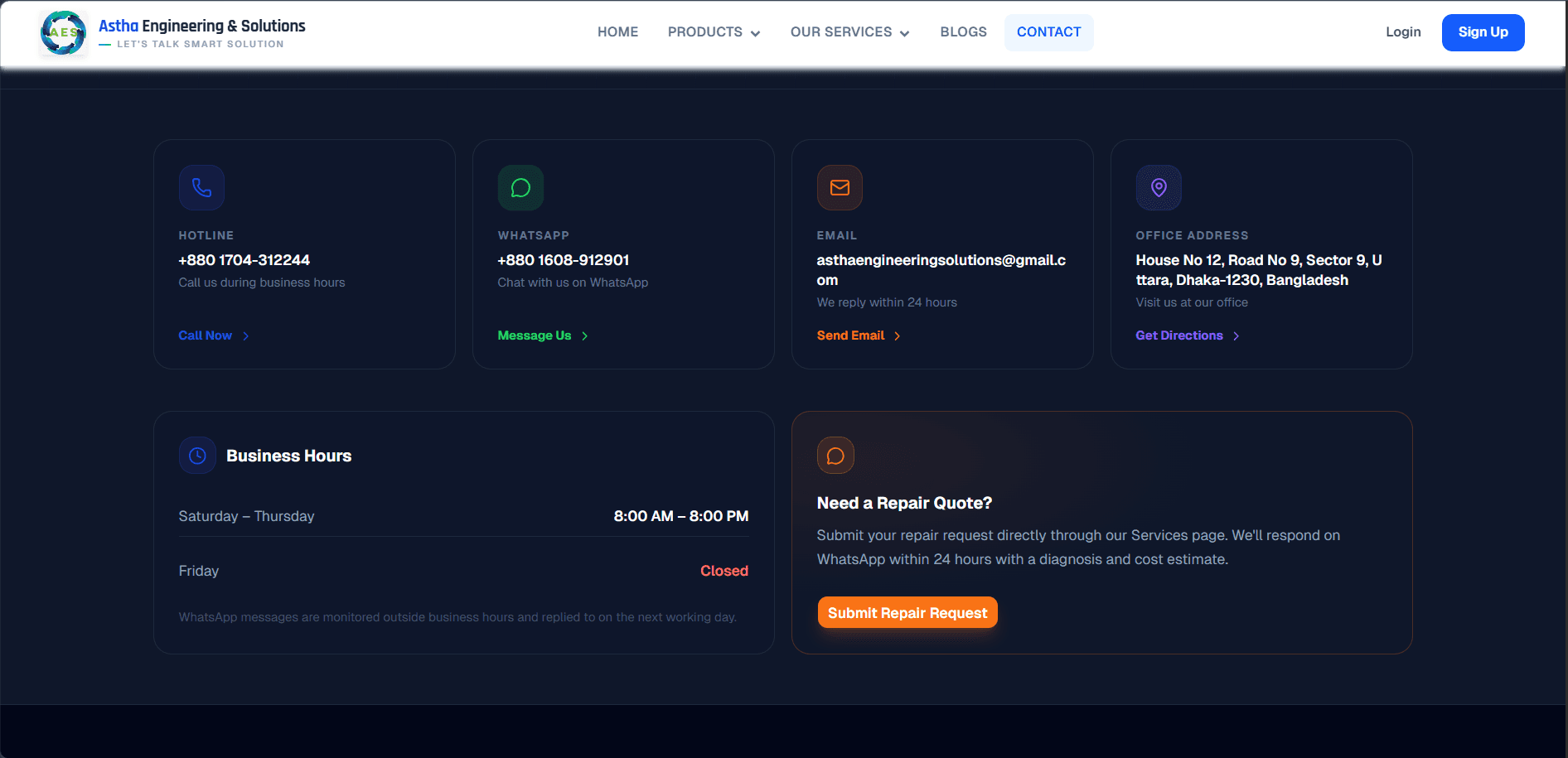Viewport: 1568px width, 758px height.
Task: Click the phone icon in Hotline card
Action: pyautogui.click(x=201, y=188)
